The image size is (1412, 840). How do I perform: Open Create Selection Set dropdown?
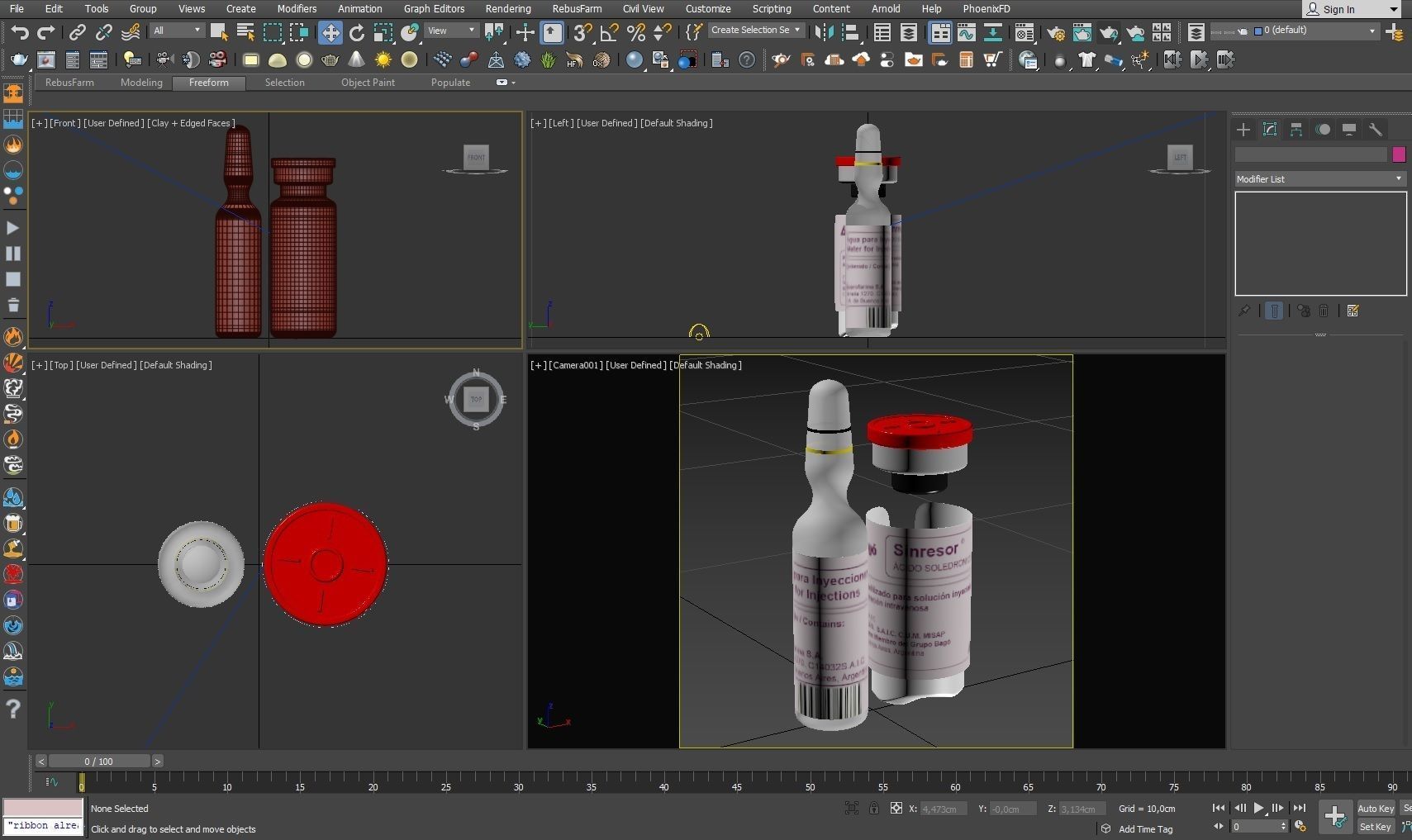pos(756,30)
